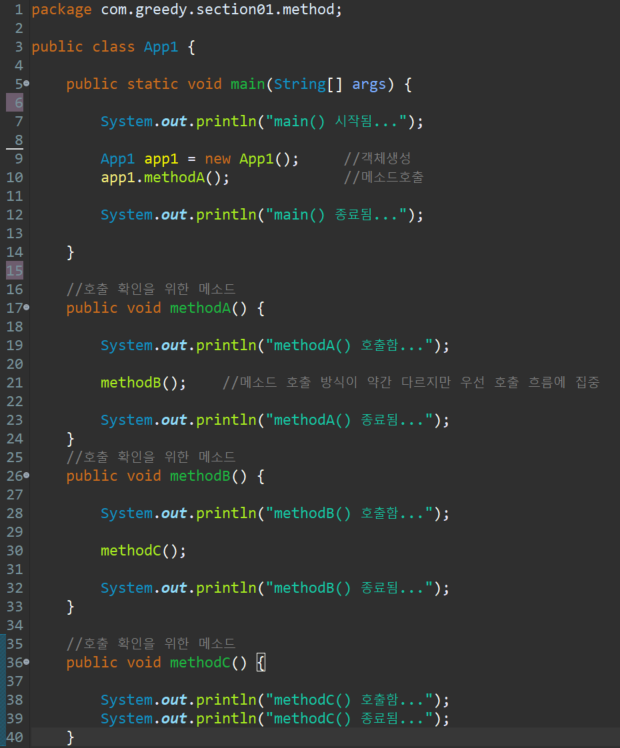Click class name App1 in declaration
This screenshot has width=620, height=748.
point(161,47)
